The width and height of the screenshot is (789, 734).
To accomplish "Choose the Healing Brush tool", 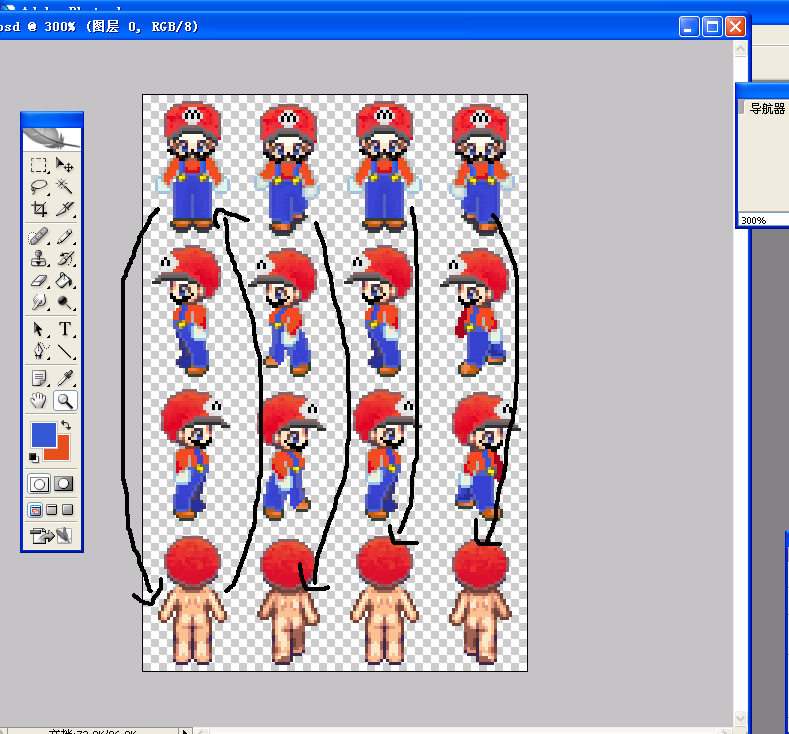I will [x=39, y=236].
